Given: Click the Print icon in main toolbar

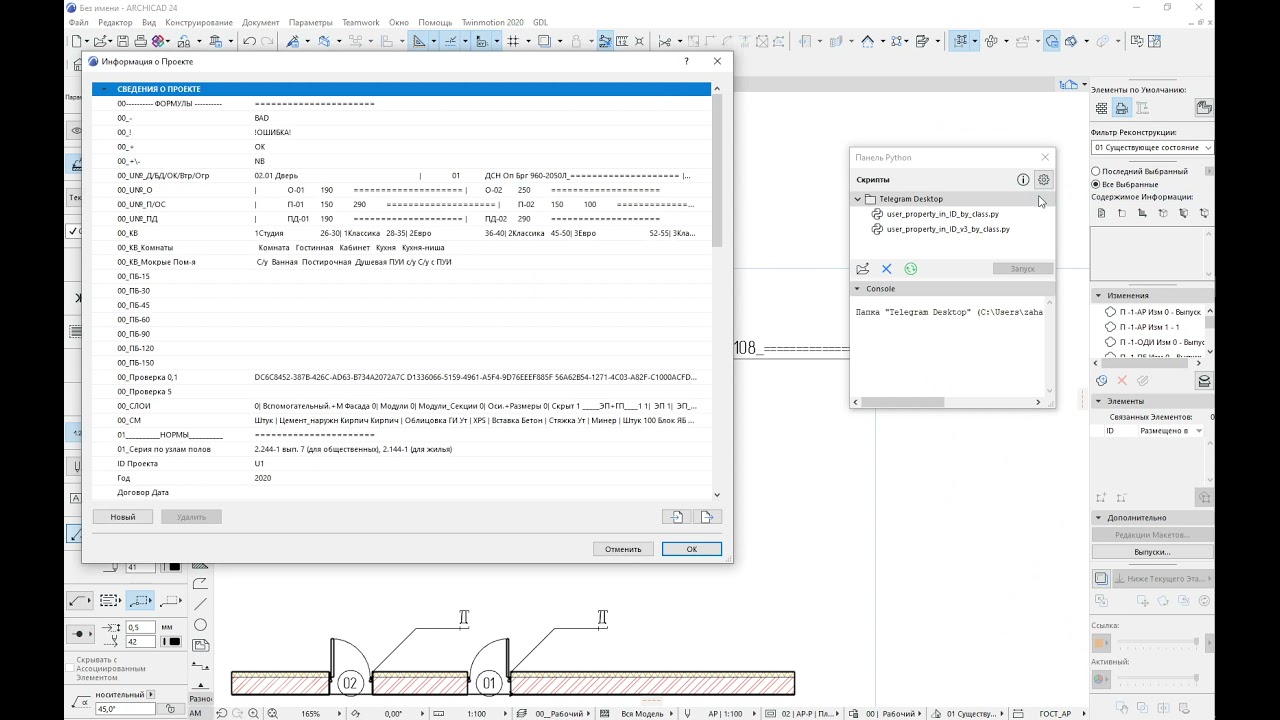Looking at the screenshot, I should (140, 41).
